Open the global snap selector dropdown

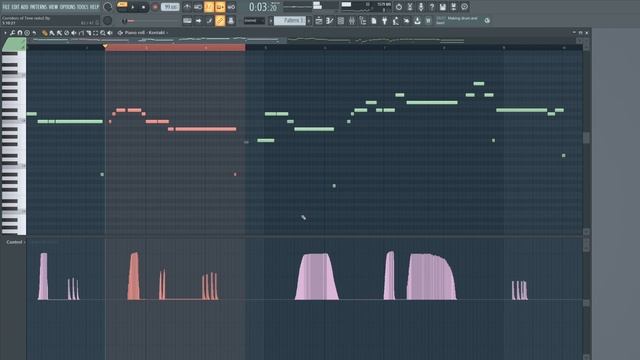[x=254, y=20]
